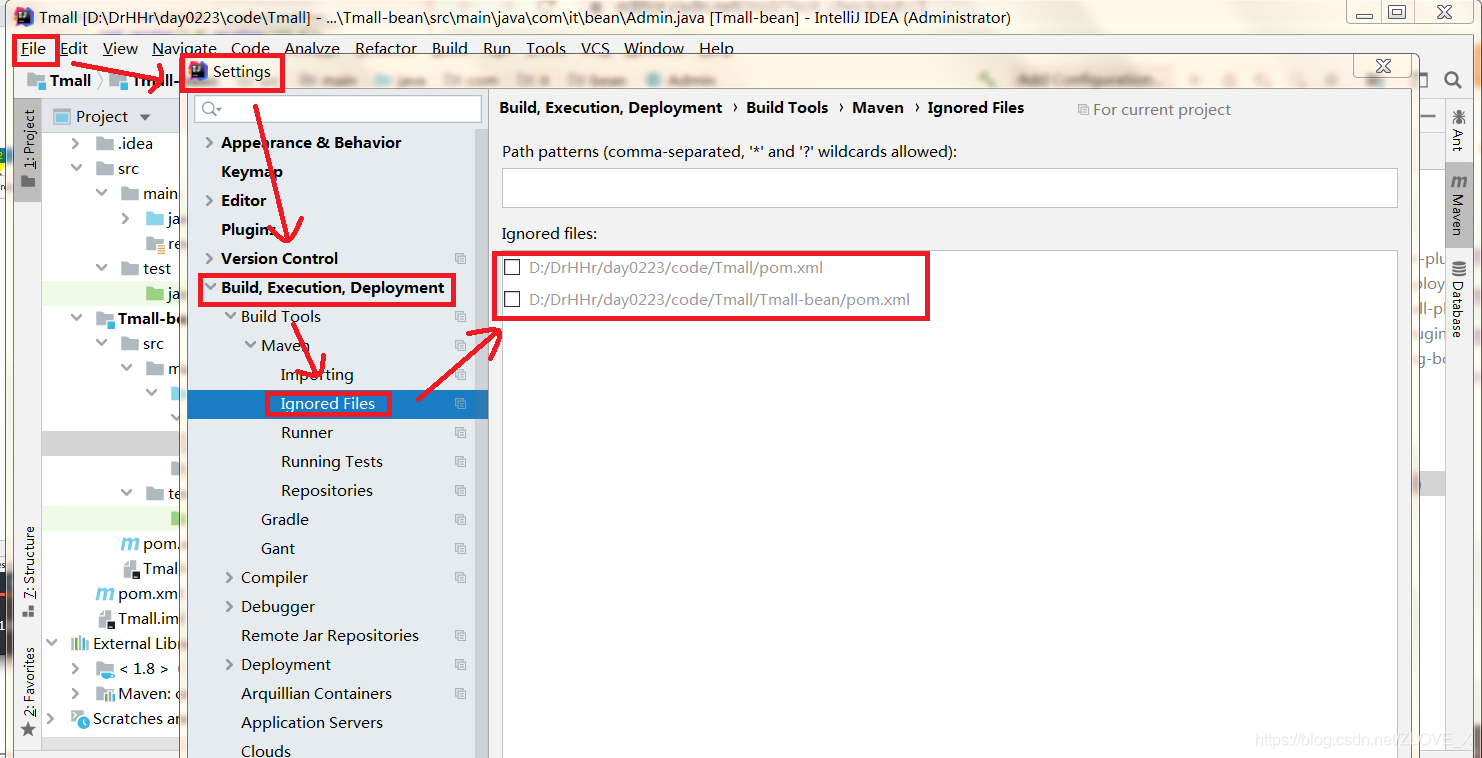
Task: Open Gant settings page
Action: coord(278,548)
